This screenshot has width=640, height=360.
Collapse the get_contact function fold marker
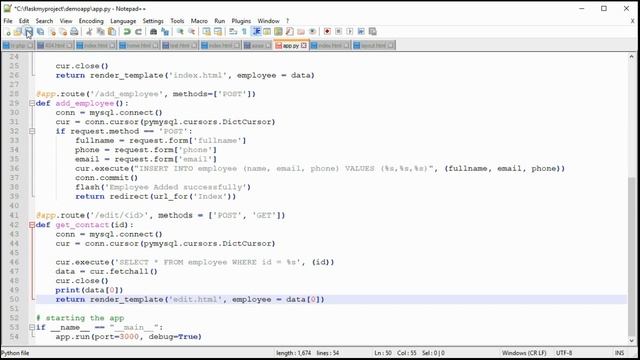click(32, 225)
